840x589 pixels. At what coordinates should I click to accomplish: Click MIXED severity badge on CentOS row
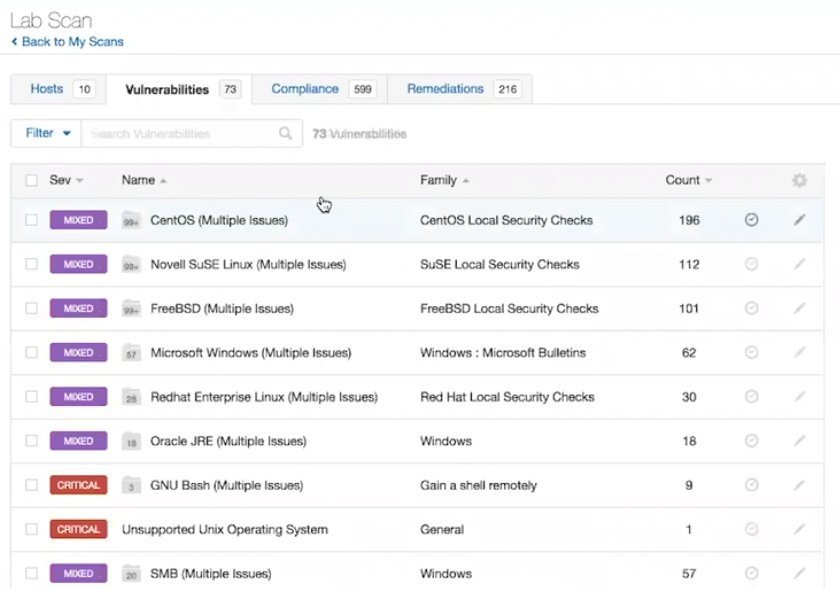point(79,220)
